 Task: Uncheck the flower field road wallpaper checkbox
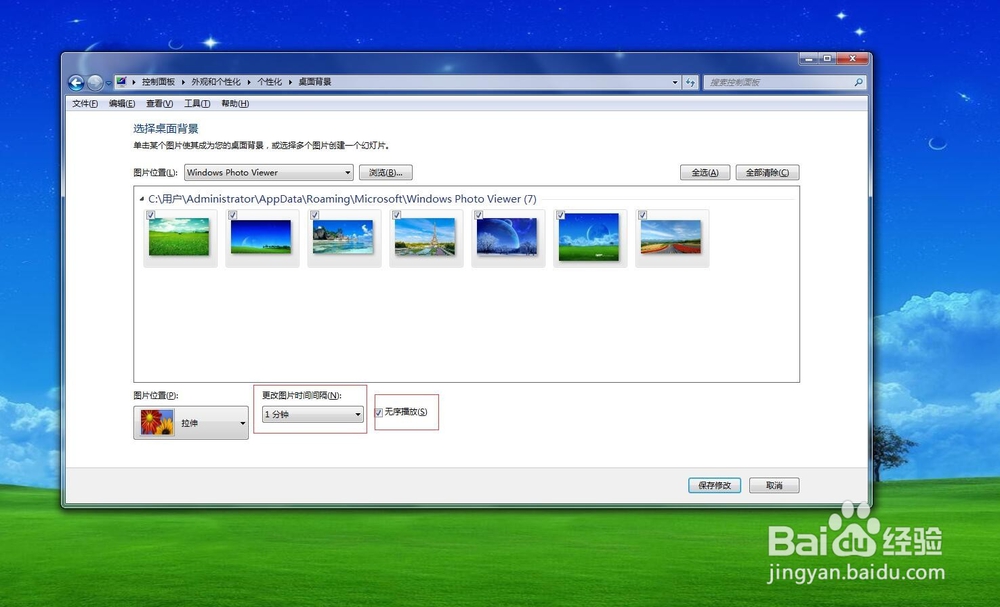tap(643, 215)
